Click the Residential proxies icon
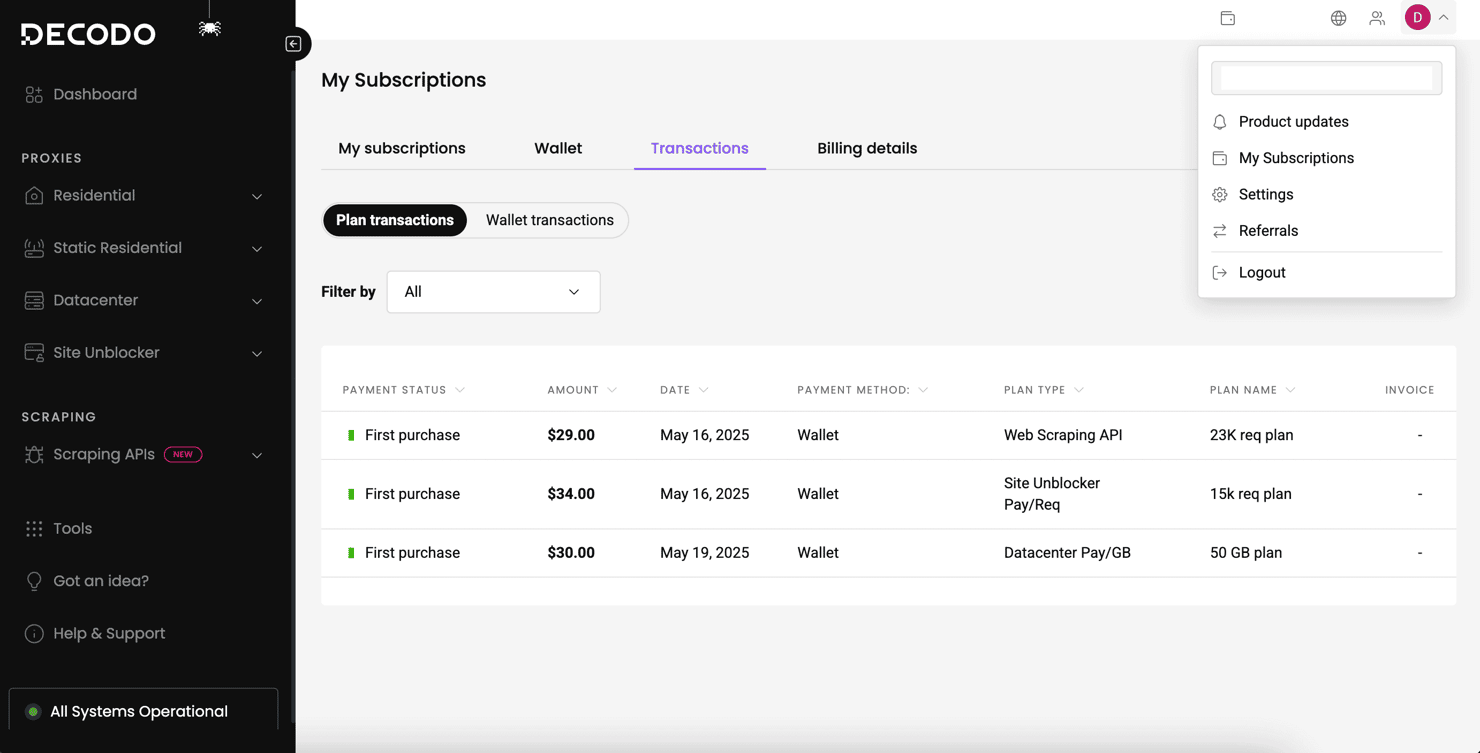The image size is (1480, 753). pyautogui.click(x=34, y=195)
